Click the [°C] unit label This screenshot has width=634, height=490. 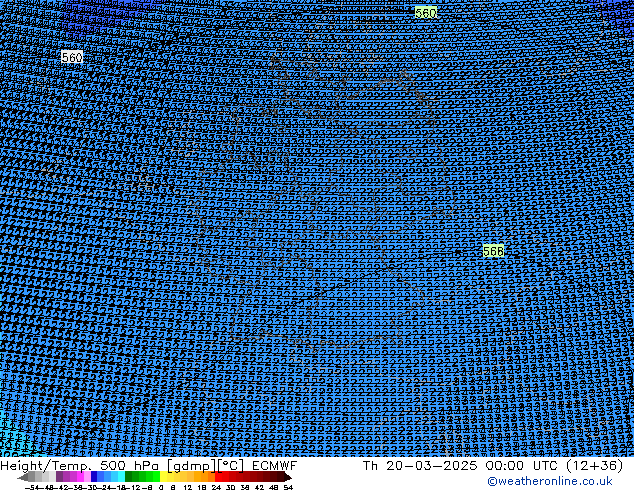[x=231, y=466]
